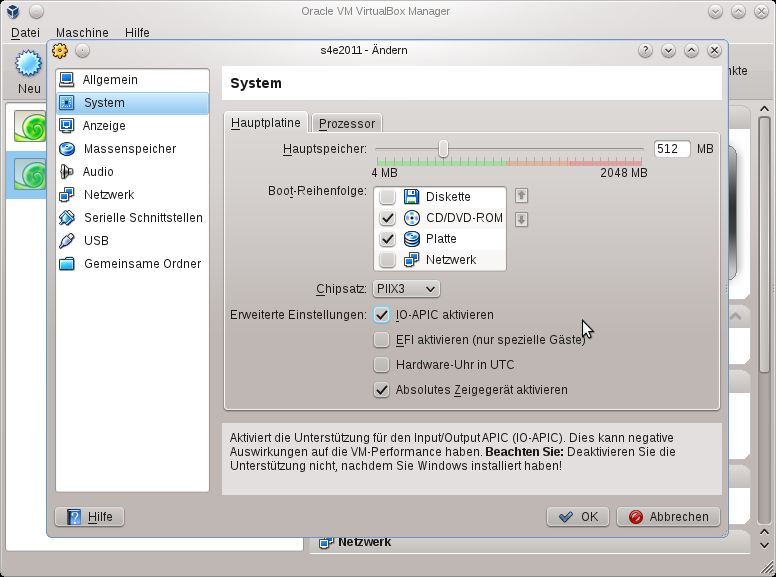
Task: Click the Netzwerk section icon in manager window
Action: (x=326, y=542)
